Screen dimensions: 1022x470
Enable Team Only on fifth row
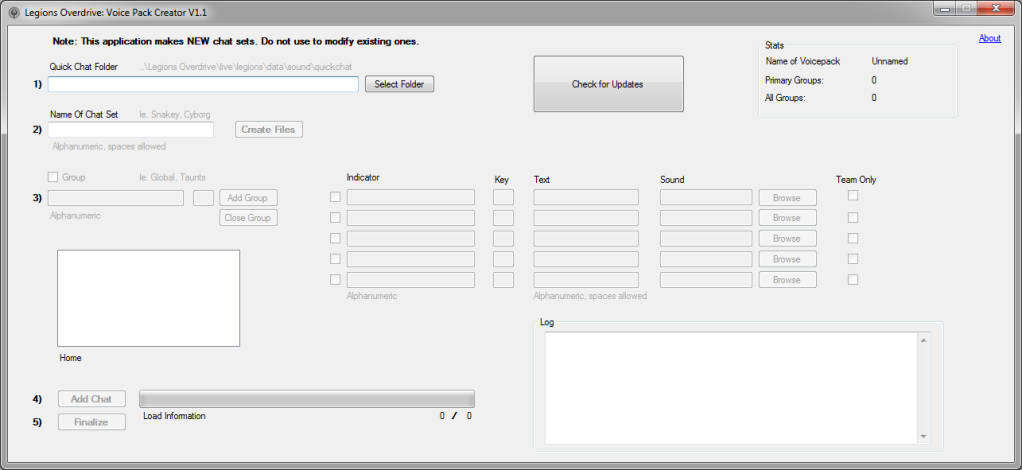[853, 280]
